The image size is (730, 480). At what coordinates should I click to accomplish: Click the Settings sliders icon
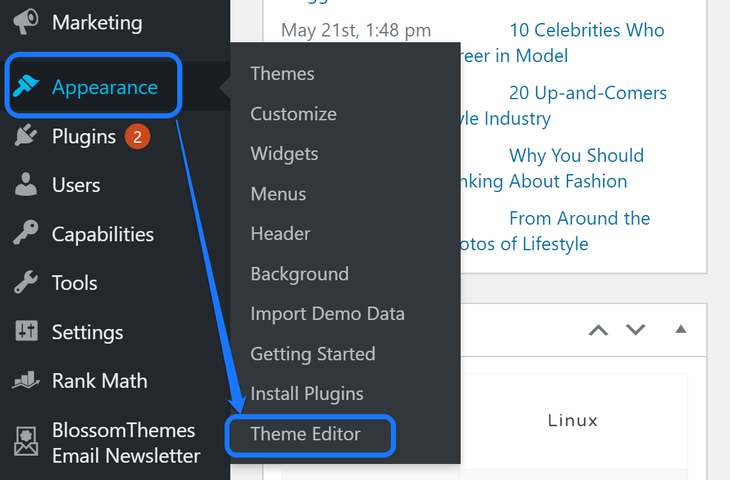(27, 331)
